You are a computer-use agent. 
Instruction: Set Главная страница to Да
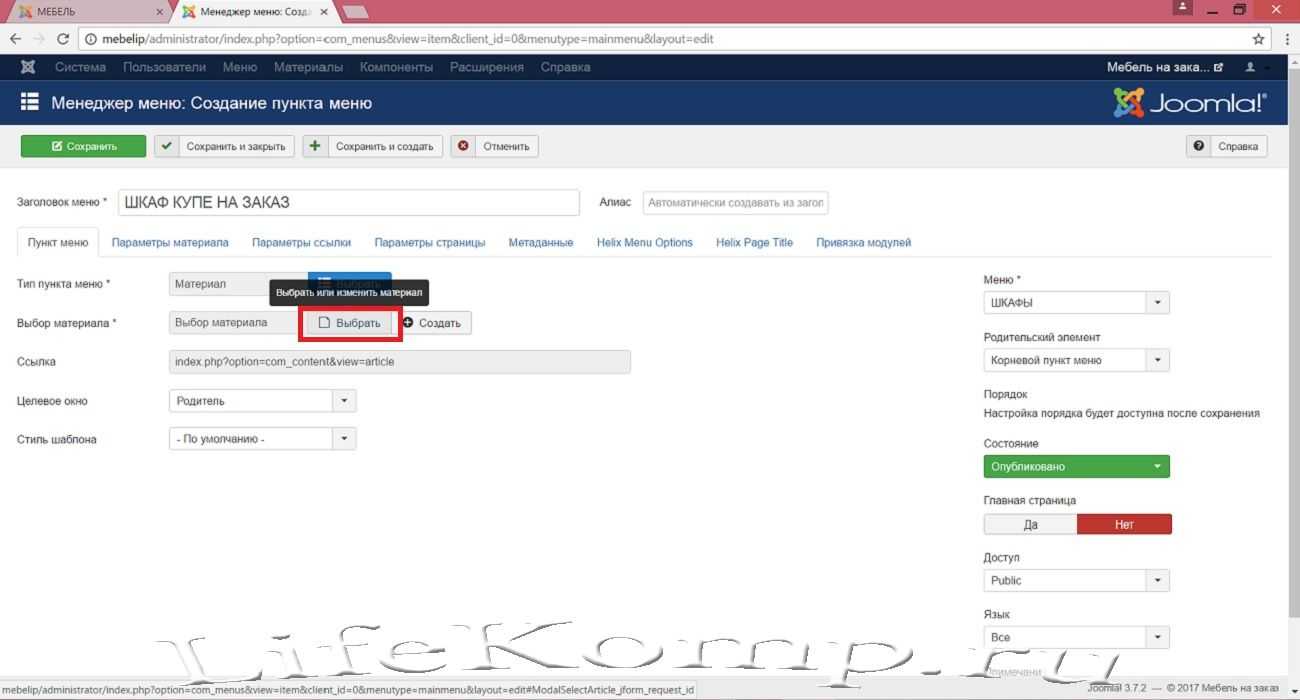pos(1030,524)
